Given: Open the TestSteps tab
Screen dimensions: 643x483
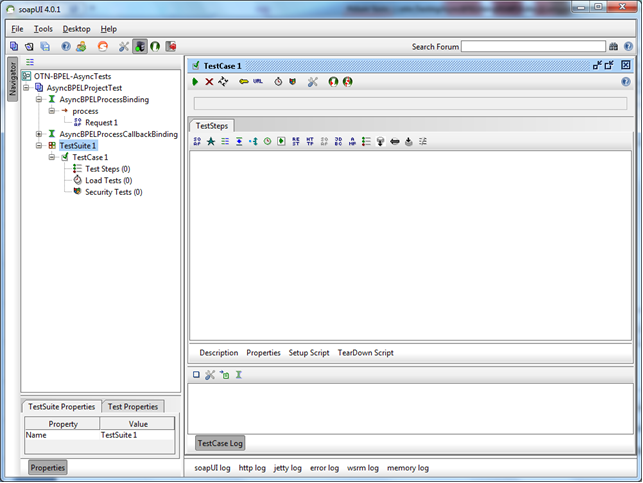Looking at the screenshot, I should coord(212,126).
